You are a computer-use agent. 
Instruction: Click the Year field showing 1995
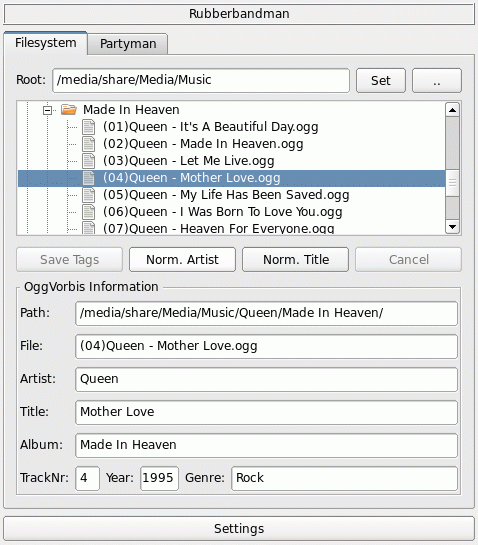tap(160, 479)
